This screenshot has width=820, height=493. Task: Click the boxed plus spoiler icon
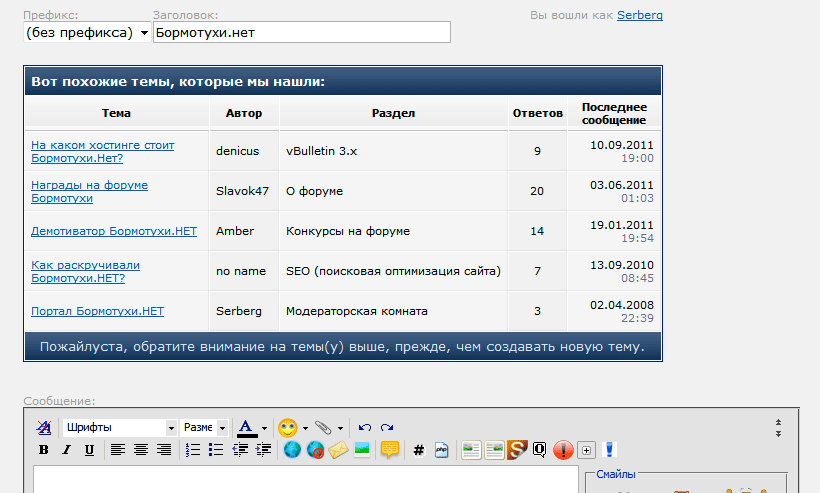tap(586, 450)
